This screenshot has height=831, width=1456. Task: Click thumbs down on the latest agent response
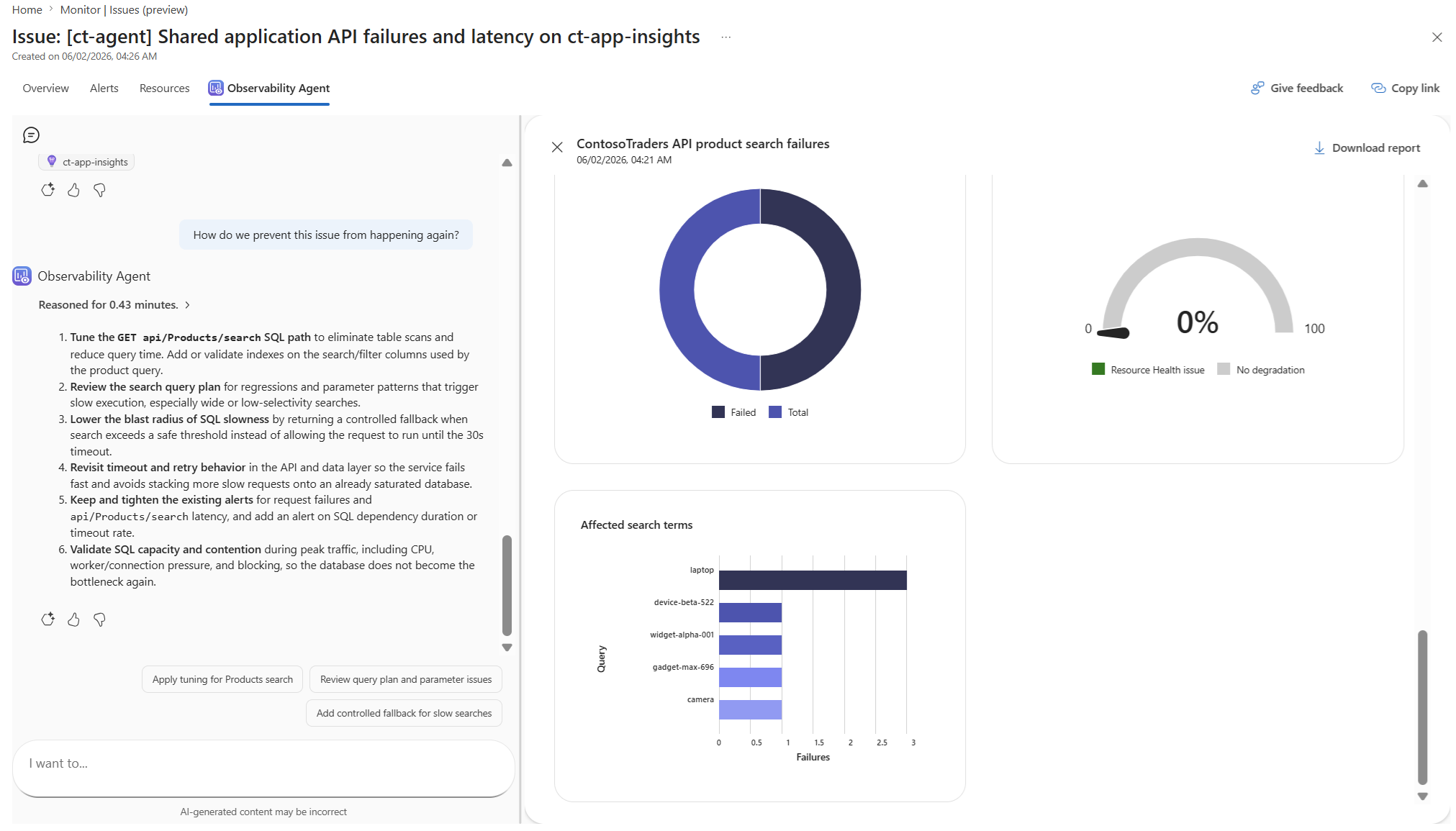tap(99, 619)
